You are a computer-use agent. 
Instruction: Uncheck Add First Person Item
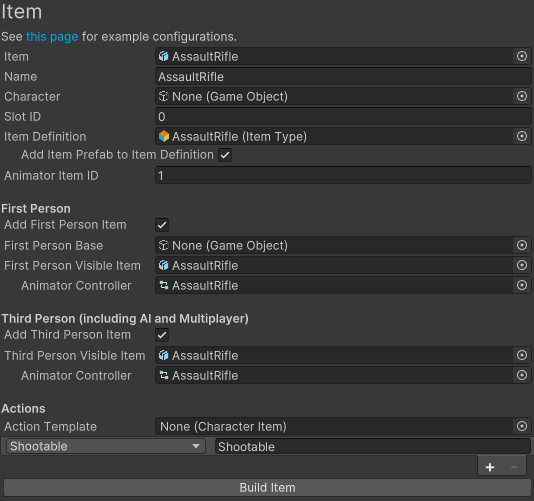(x=162, y=225)
